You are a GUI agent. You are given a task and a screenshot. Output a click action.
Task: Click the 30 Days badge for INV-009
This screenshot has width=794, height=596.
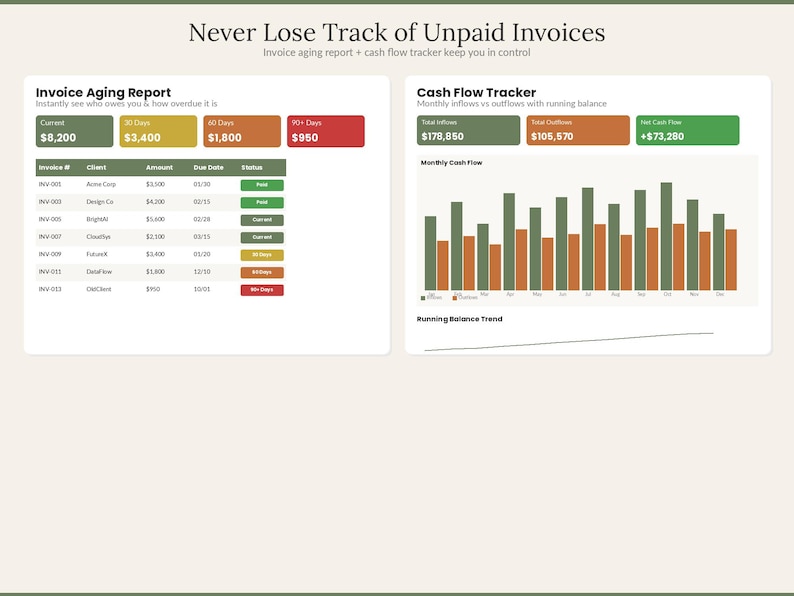(262, 255)
